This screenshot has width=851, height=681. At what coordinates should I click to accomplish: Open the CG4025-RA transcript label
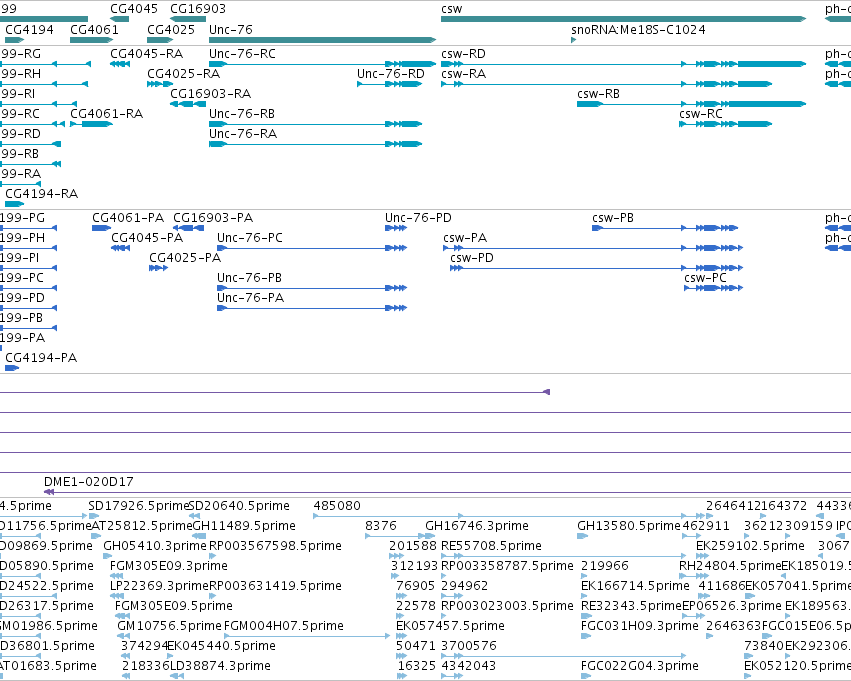coord(183,74)
